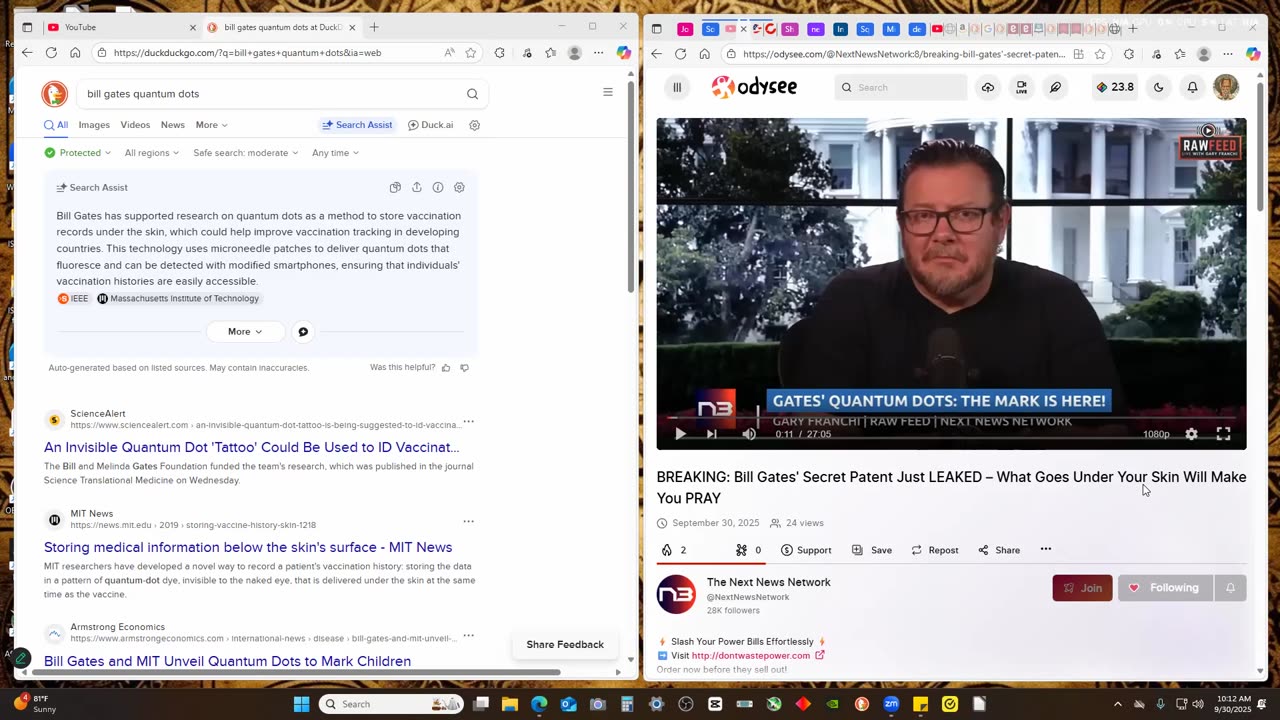Refresh the Odysee browser page

[x=680, y=54]
